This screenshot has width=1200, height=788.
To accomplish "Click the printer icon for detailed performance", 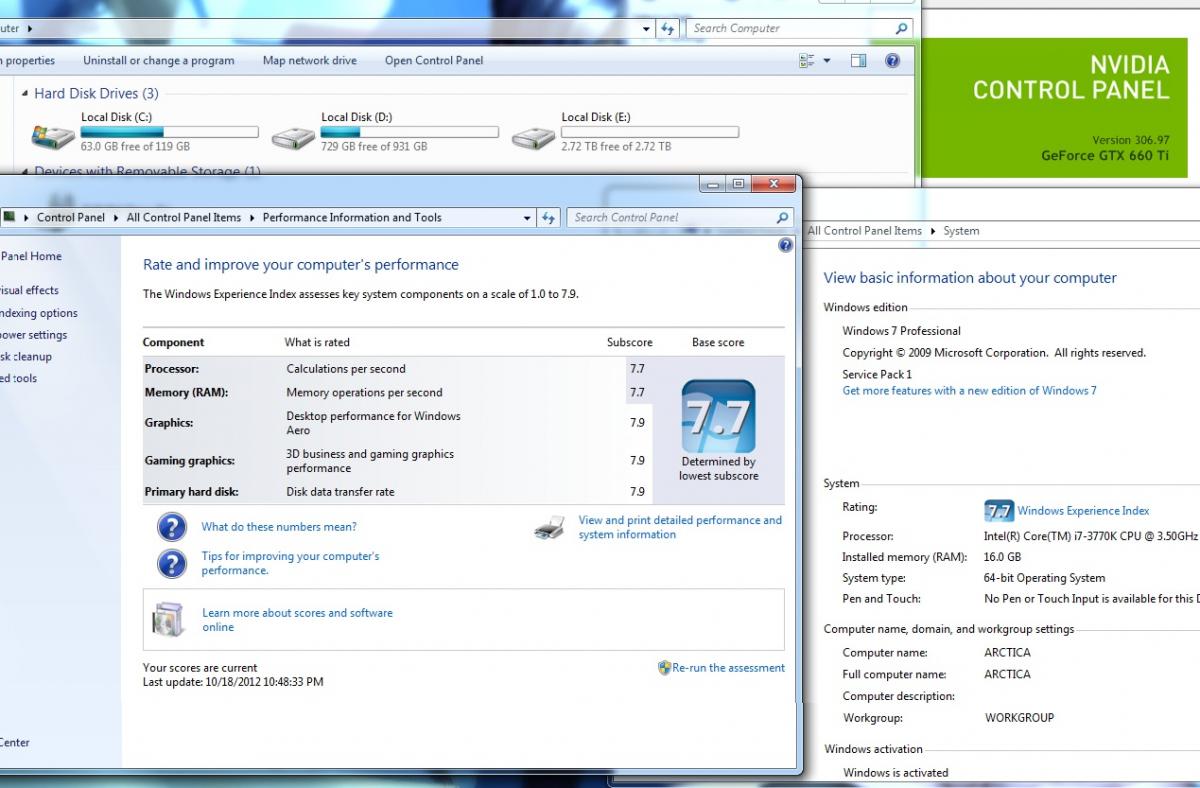I will [x=550, y=527].
